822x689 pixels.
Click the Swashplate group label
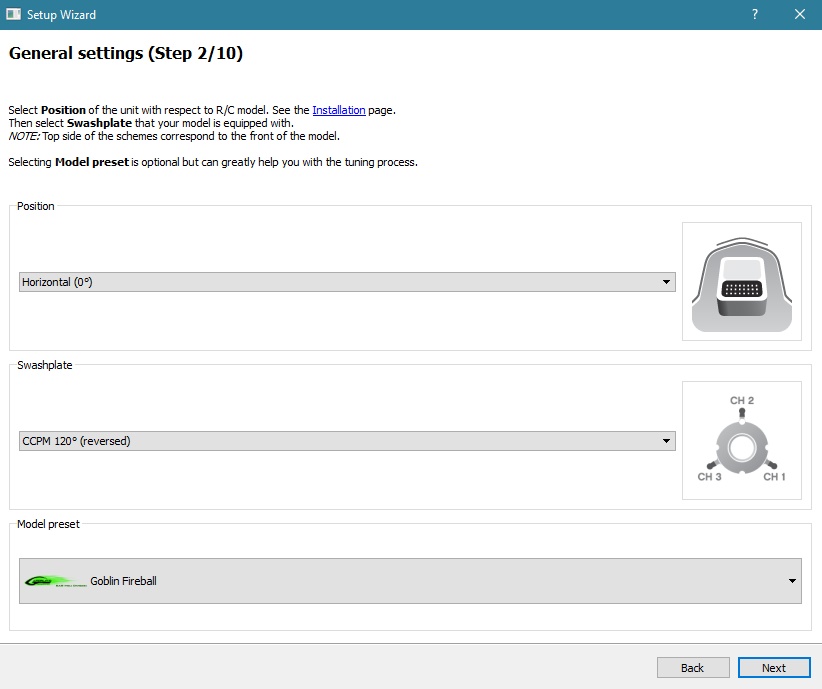coord(45,366)
